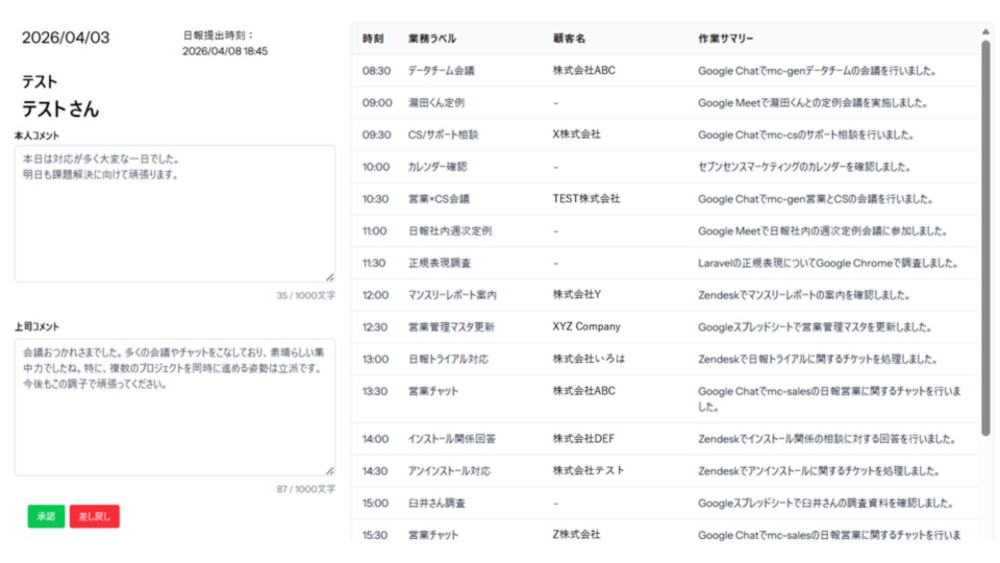Click the 2026/04/03 report date
1000x563 pixels.
pos(66,38)
